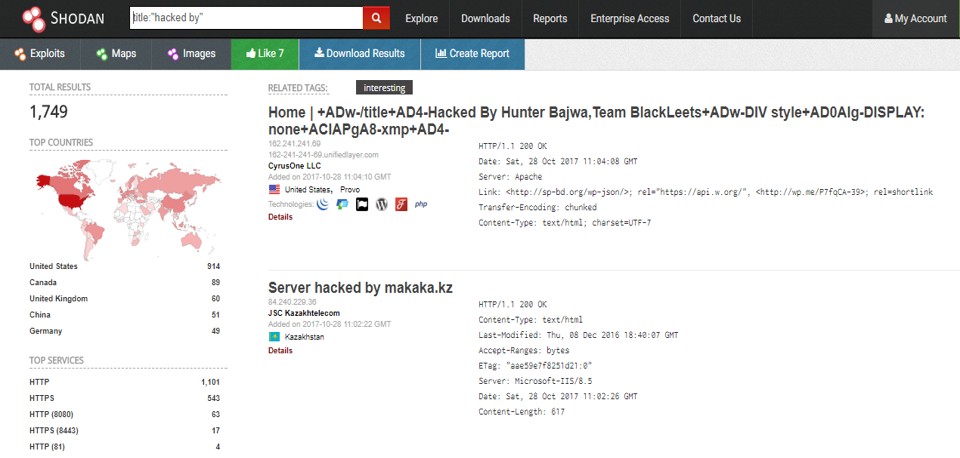Click the user icon beside My Account
960x458 pixels.
(x=888, y=19)
